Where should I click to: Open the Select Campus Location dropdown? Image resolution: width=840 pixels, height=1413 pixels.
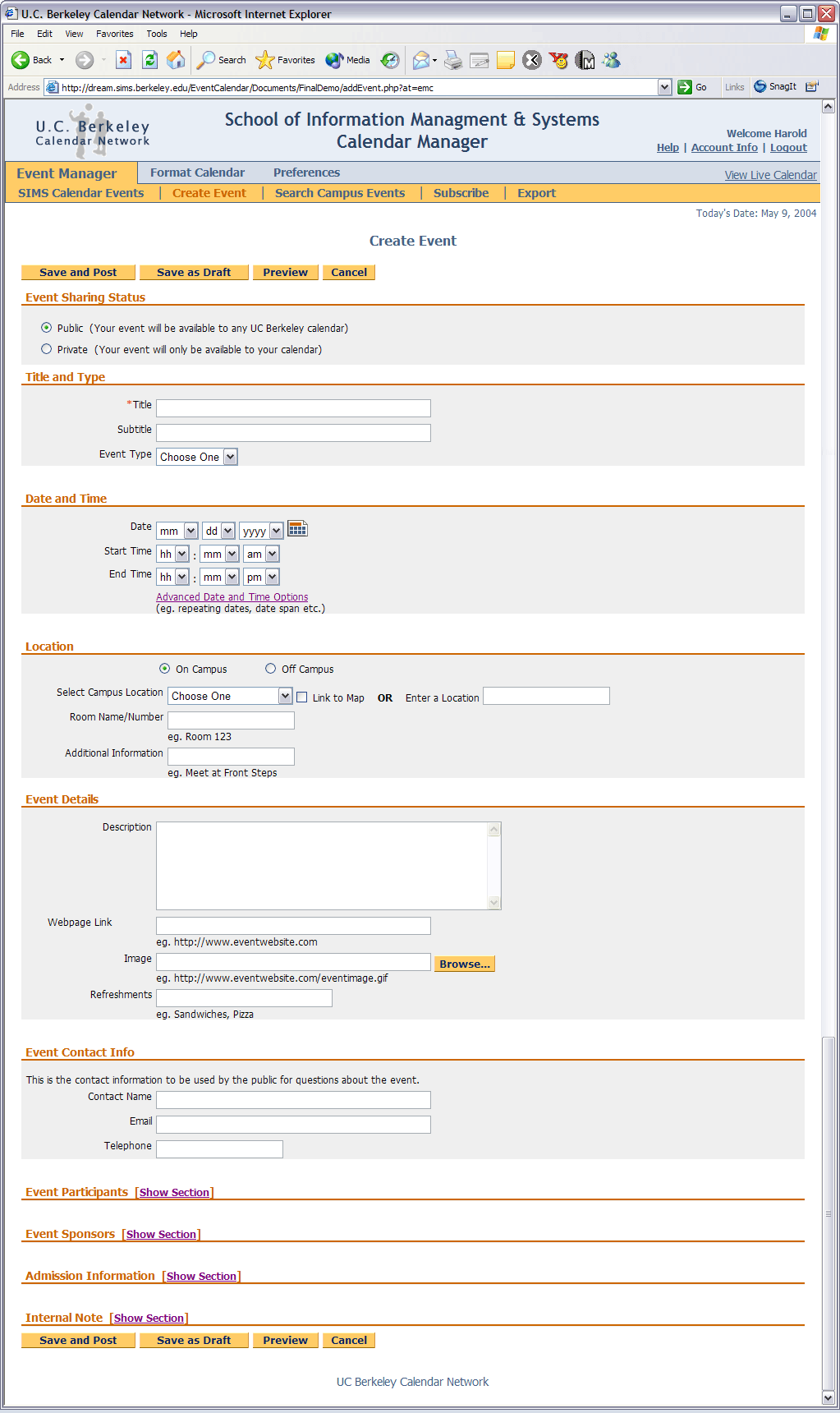coord(230,696)
